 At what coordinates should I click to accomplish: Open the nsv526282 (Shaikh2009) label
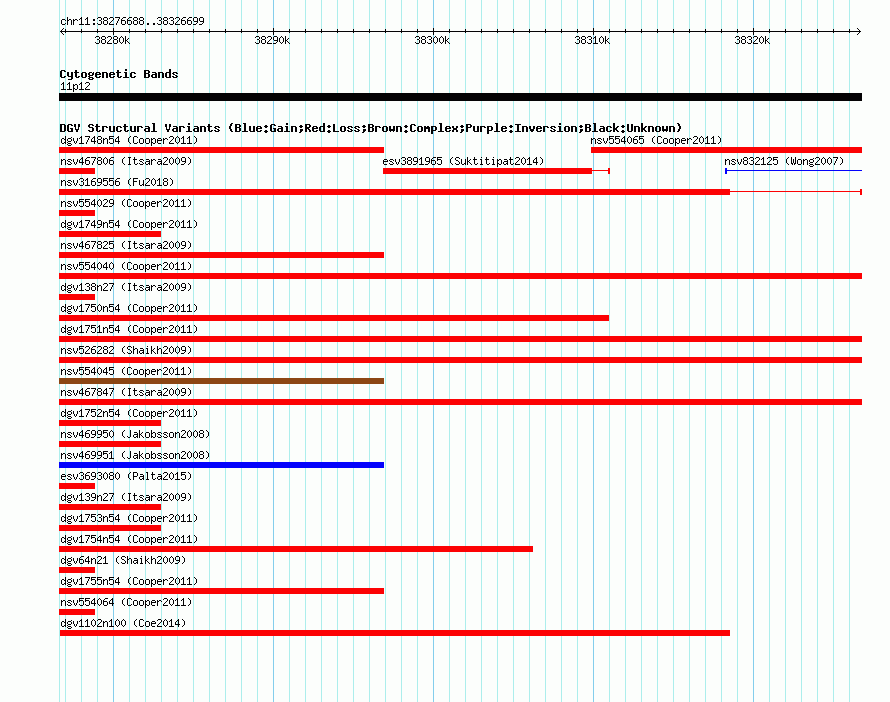(126, 350)
